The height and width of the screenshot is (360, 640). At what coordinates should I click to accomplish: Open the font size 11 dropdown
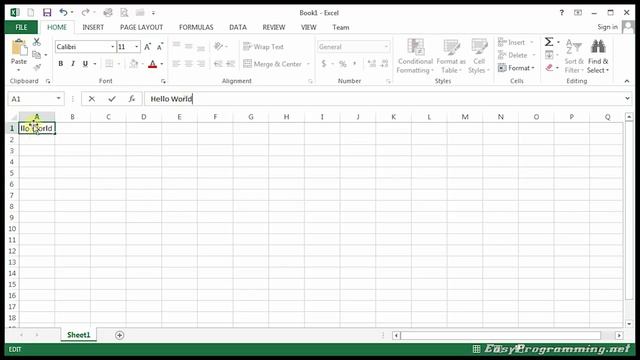tap(137, 47)
